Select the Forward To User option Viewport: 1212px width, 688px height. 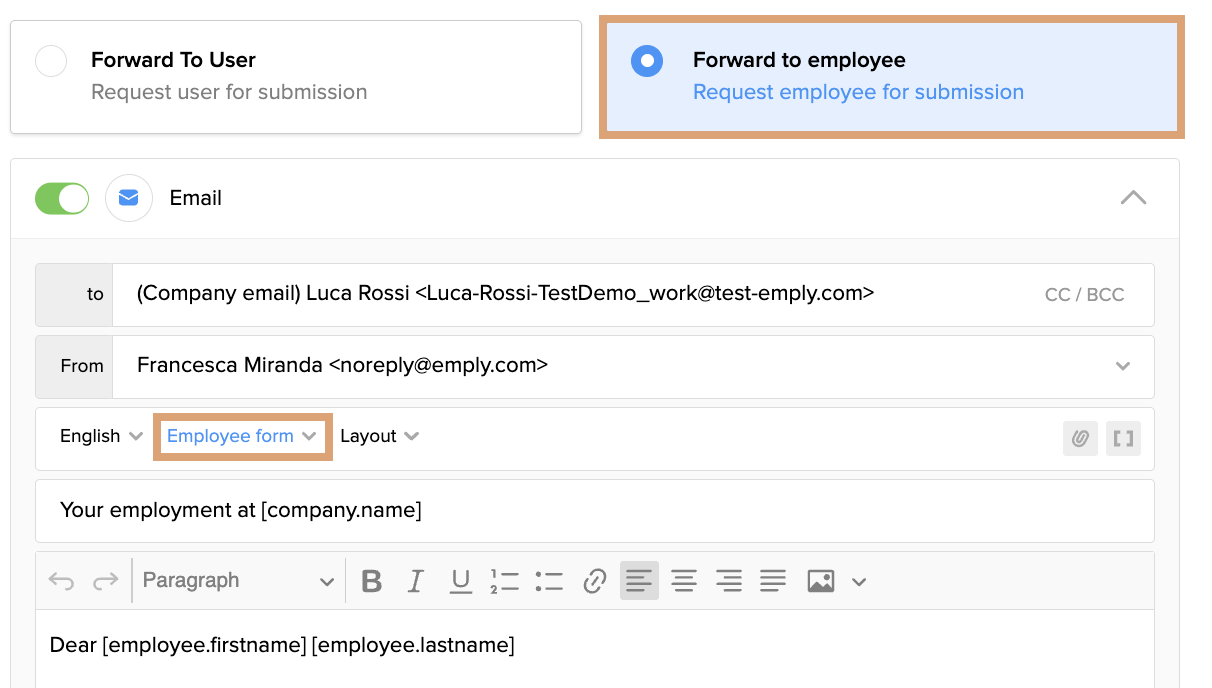[51, 61]
